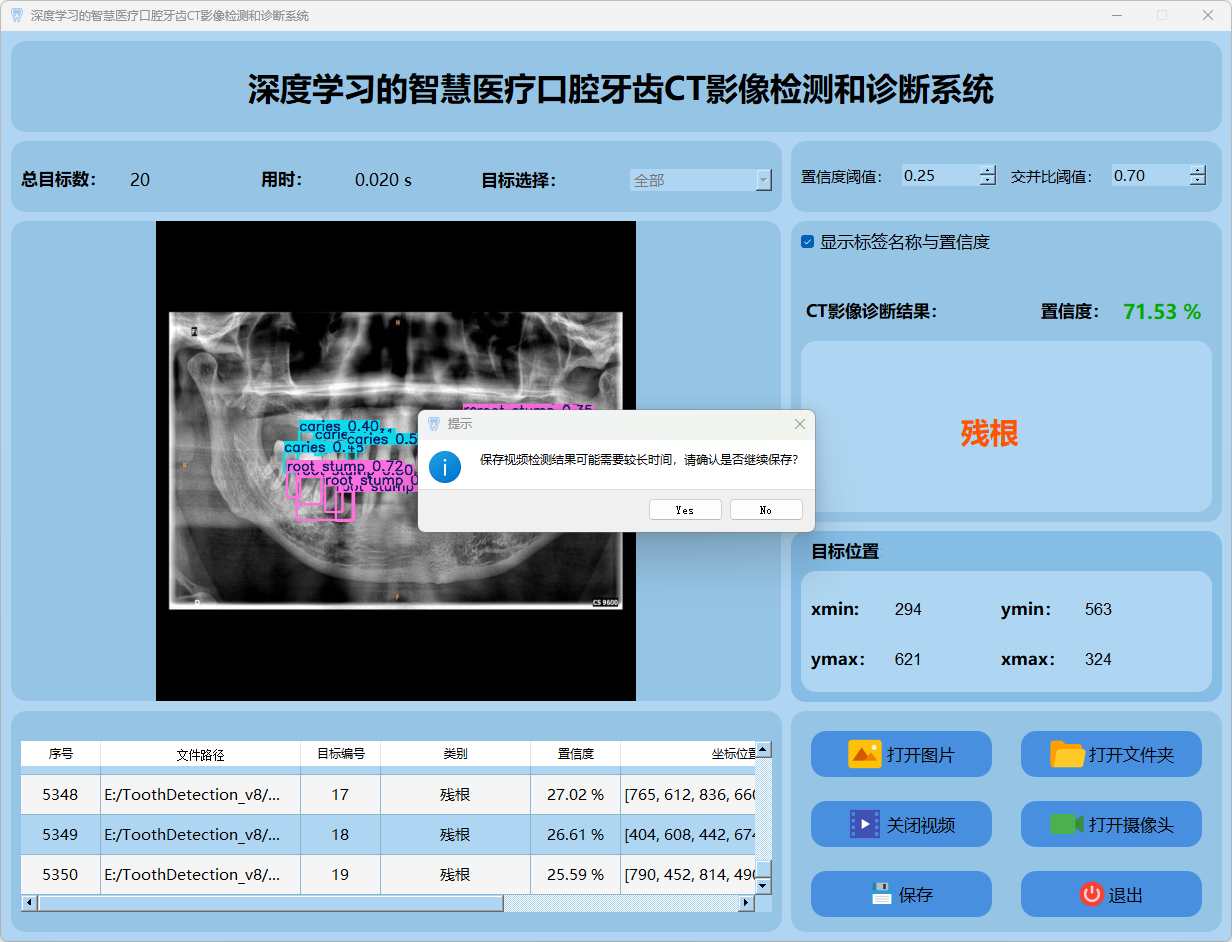Screen dimensions: 1232x942
Task: Toggle 显示标签名称与置信度 checkbox
Action: pos(808,242)
